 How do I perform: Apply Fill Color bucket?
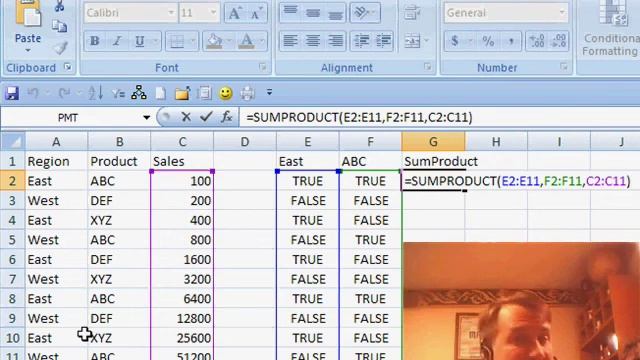(x=214, y=41)
